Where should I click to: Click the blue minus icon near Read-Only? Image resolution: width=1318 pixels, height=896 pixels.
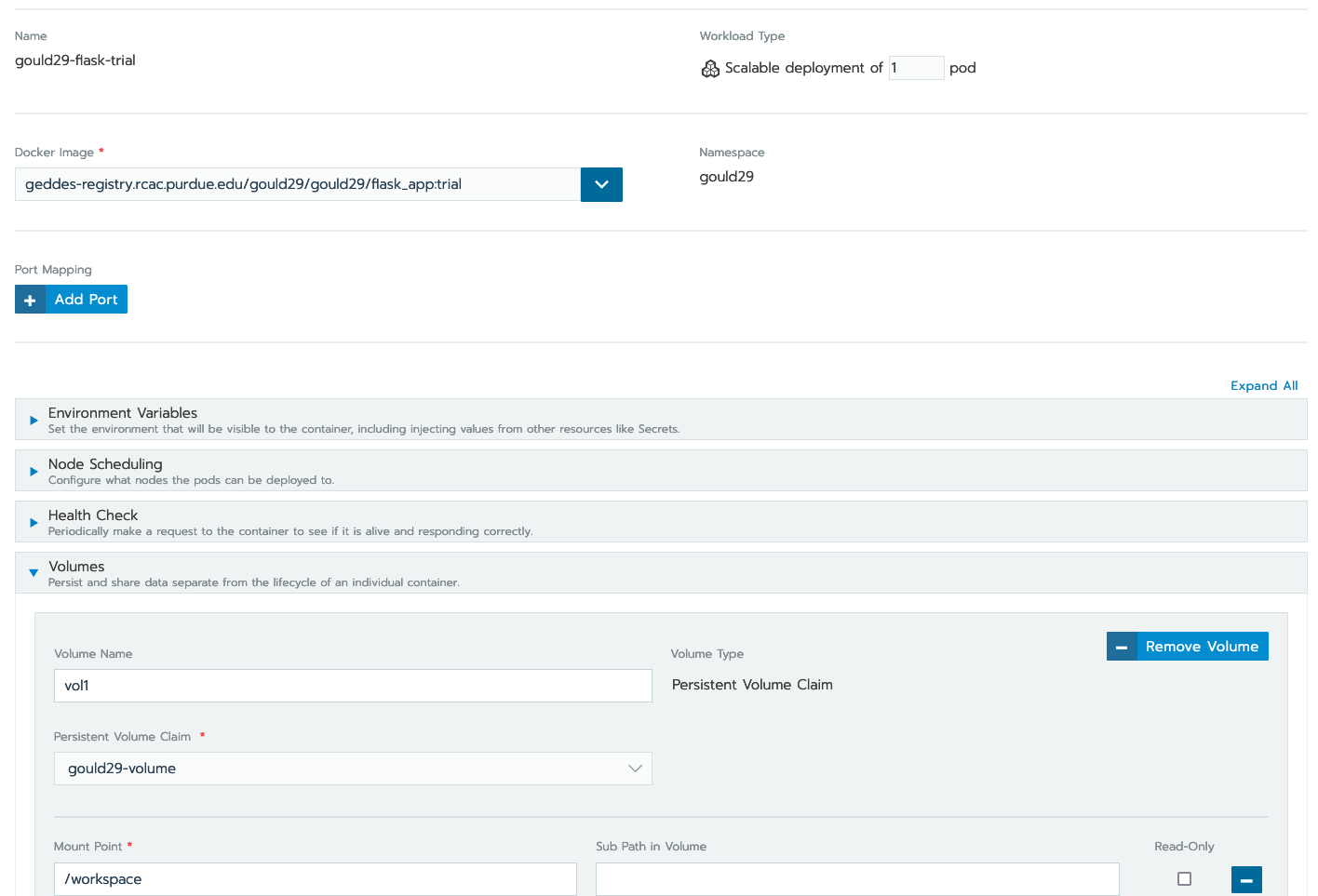click(1246, 879)
